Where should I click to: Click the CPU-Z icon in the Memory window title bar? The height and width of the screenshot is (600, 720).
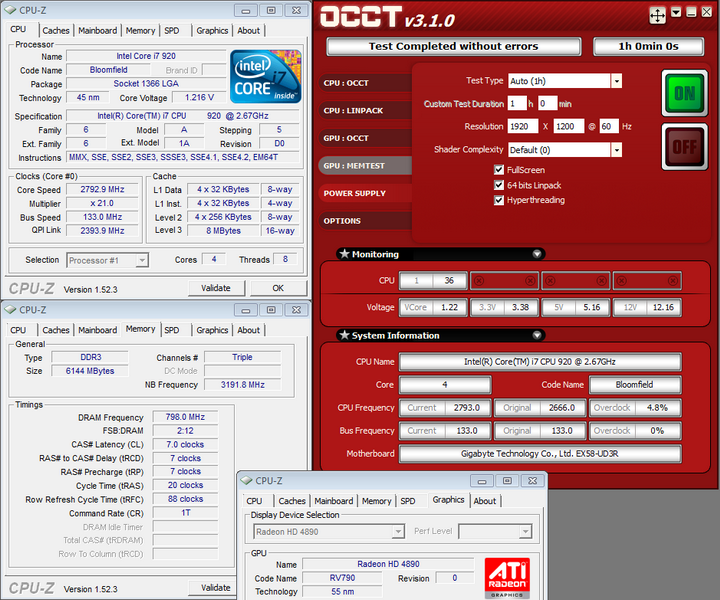pos(10,310)
